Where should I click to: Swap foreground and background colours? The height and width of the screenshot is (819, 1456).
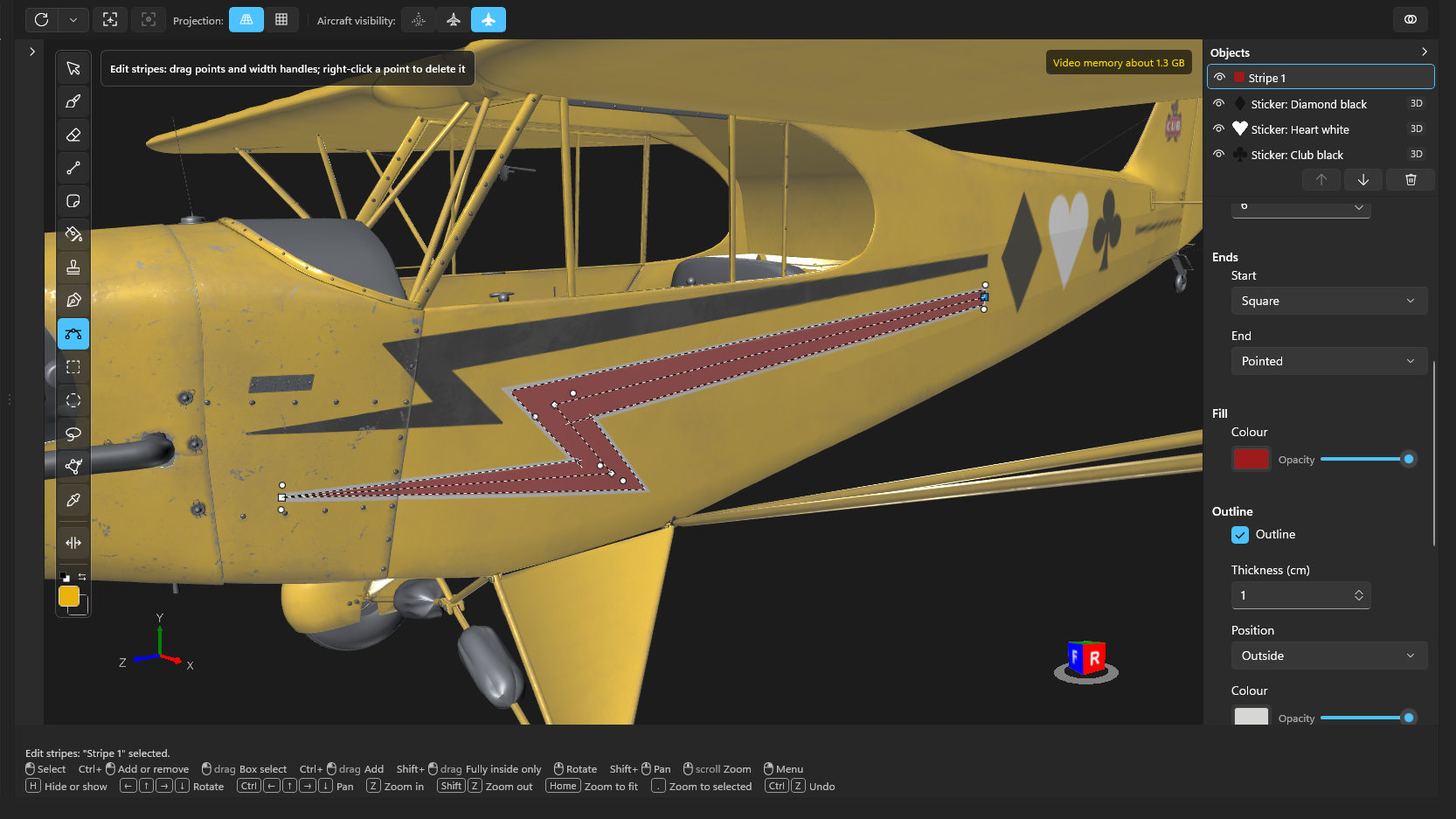(82, 577)
